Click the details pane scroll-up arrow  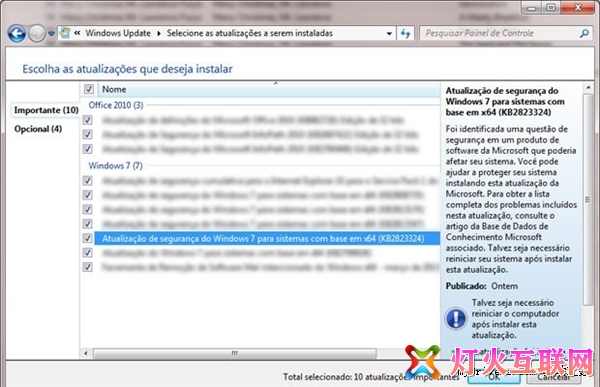[589, 88]
